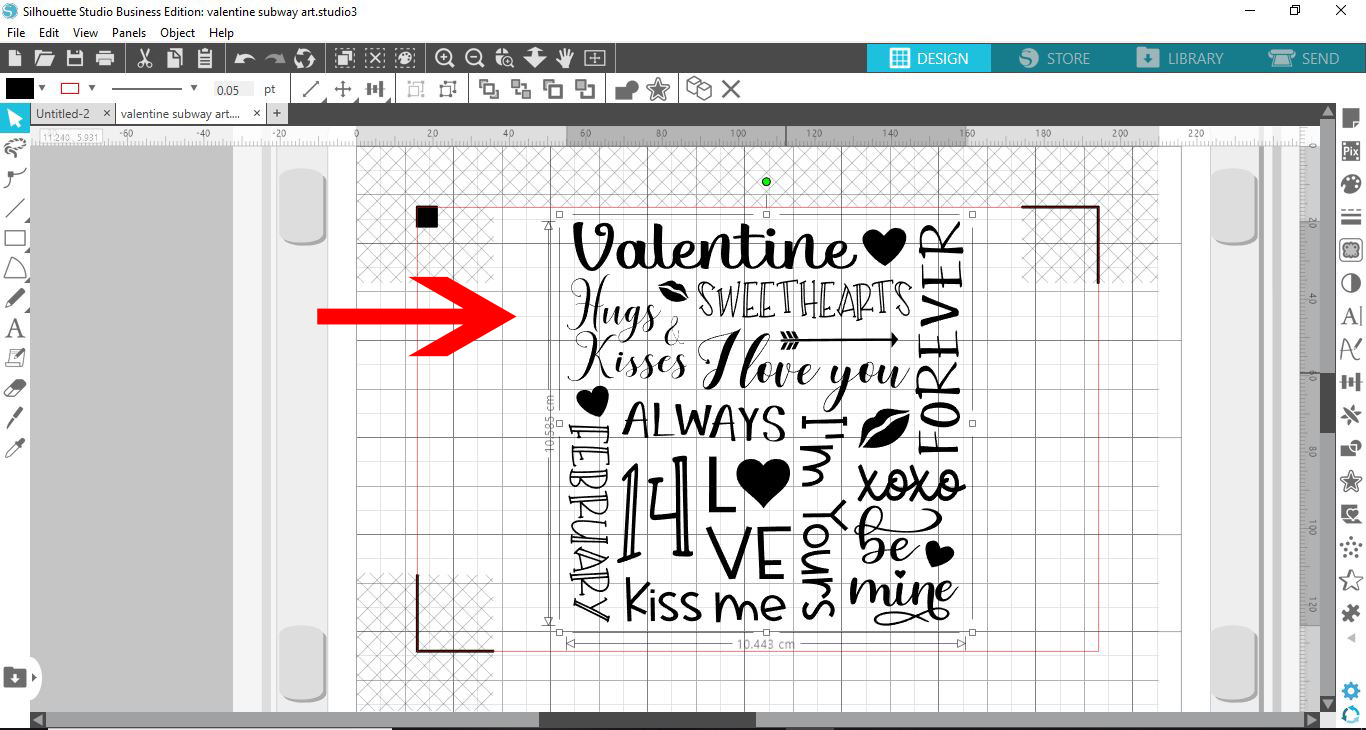Viewport: 1366px width, 730px height.
Task: Open the Panels menu
Action: tap(129, 33)
